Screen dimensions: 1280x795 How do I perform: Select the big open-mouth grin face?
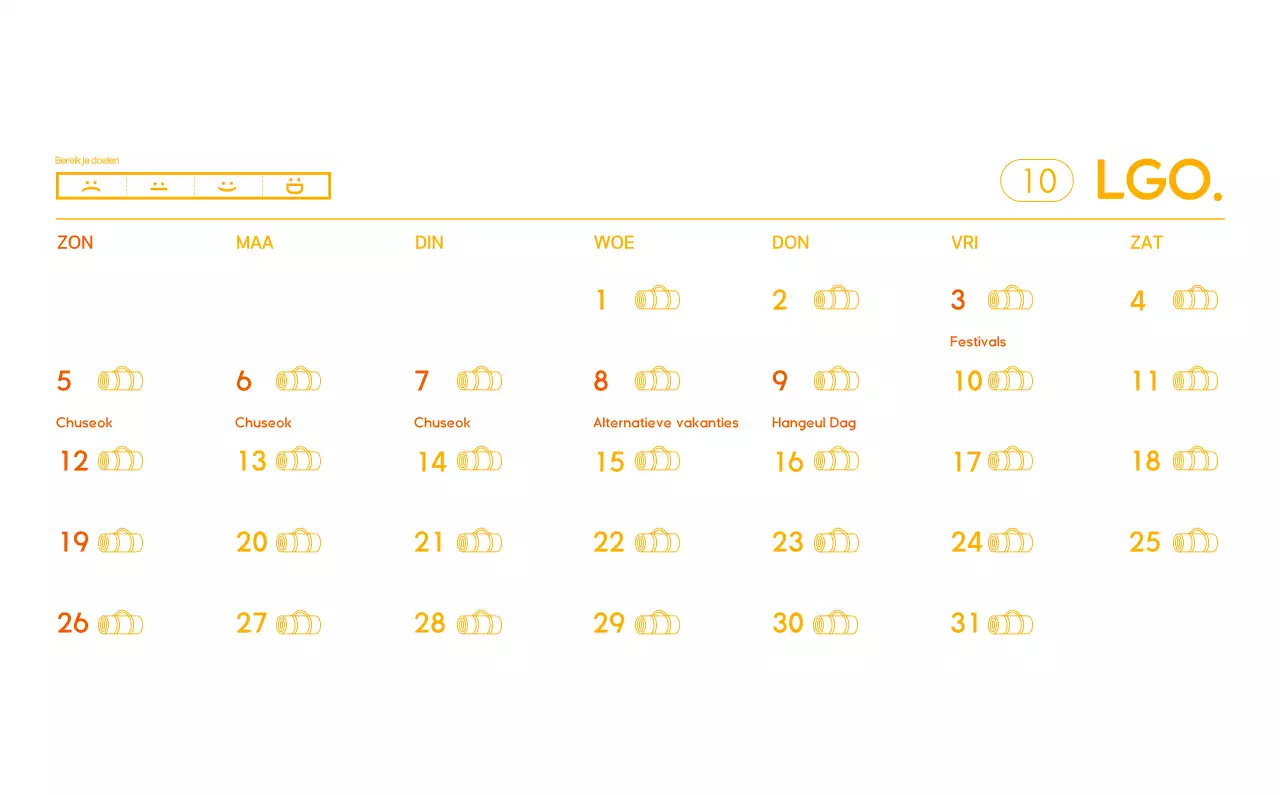pyautogui.click(x=295, y=186)
